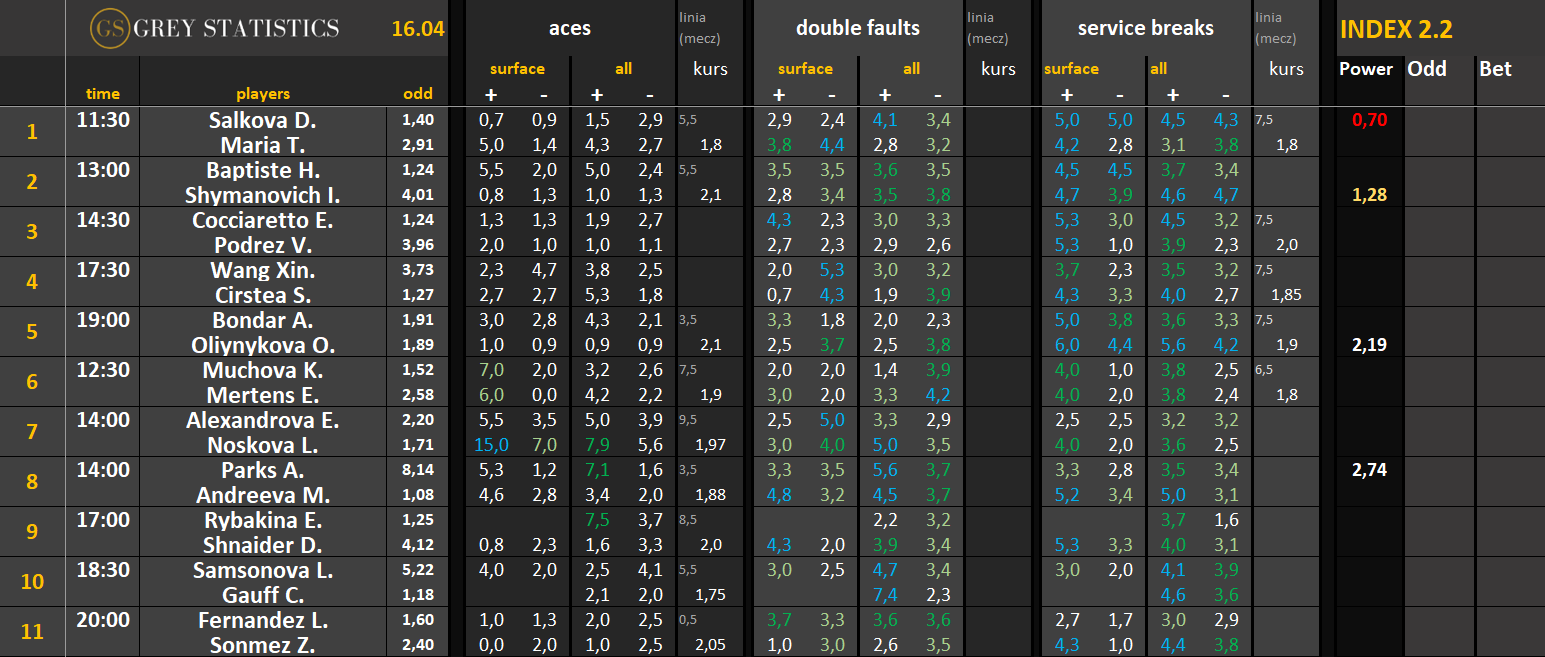Click the aces section header
1545x657 pixels.
(x=569, y=28)
